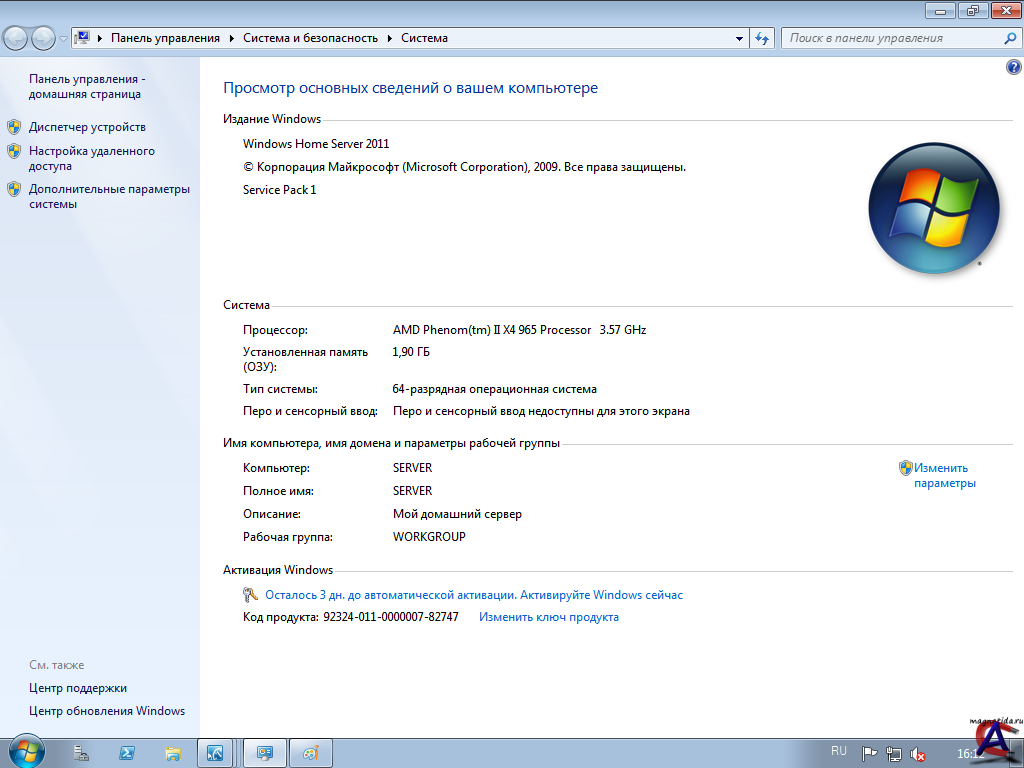Open Центр обновления Windows link
This screenshot has width=1024, height=768.
click(x=107, y=711)
